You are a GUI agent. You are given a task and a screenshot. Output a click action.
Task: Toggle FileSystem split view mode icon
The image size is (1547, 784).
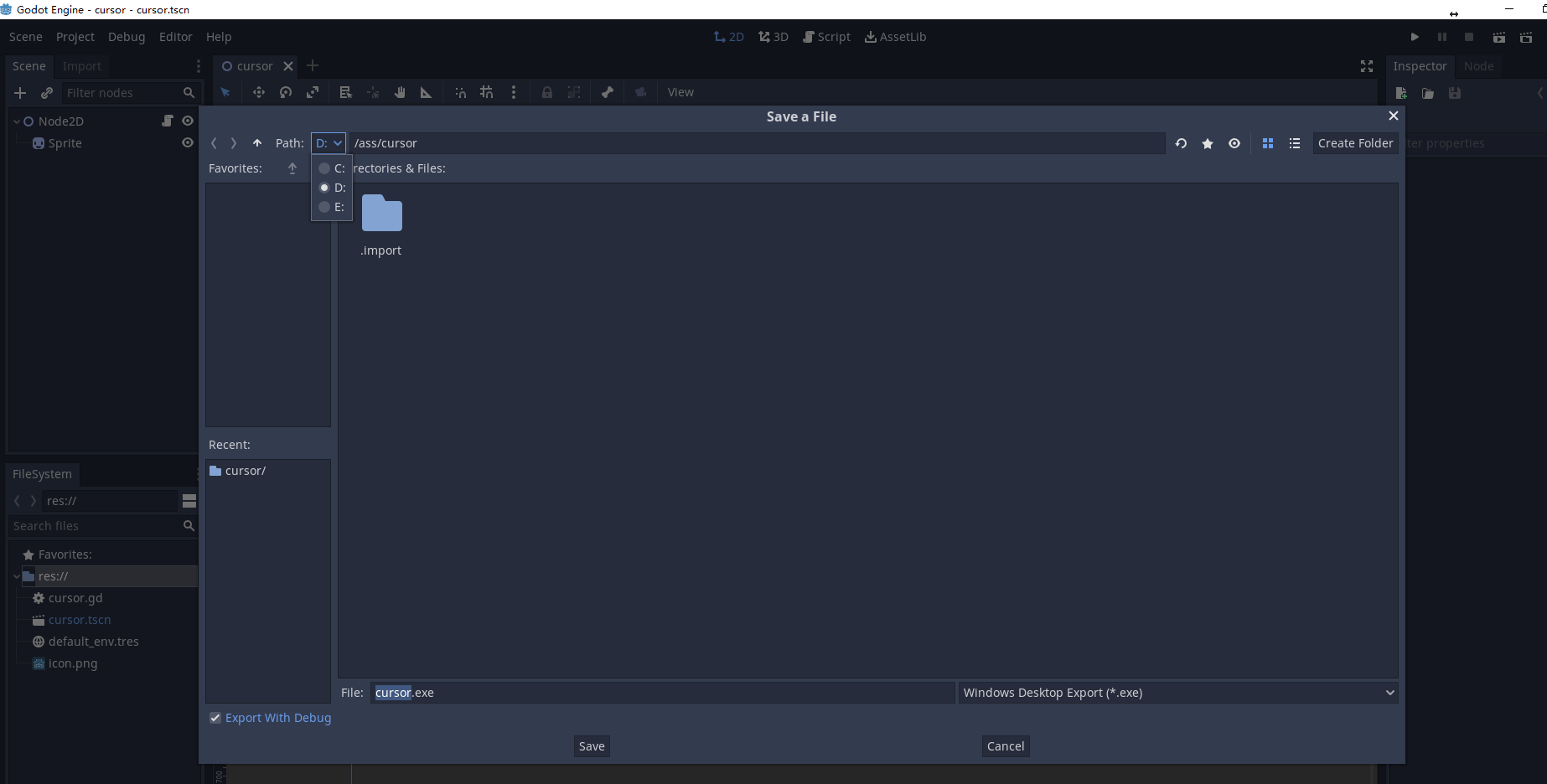(x=189, y=501)
